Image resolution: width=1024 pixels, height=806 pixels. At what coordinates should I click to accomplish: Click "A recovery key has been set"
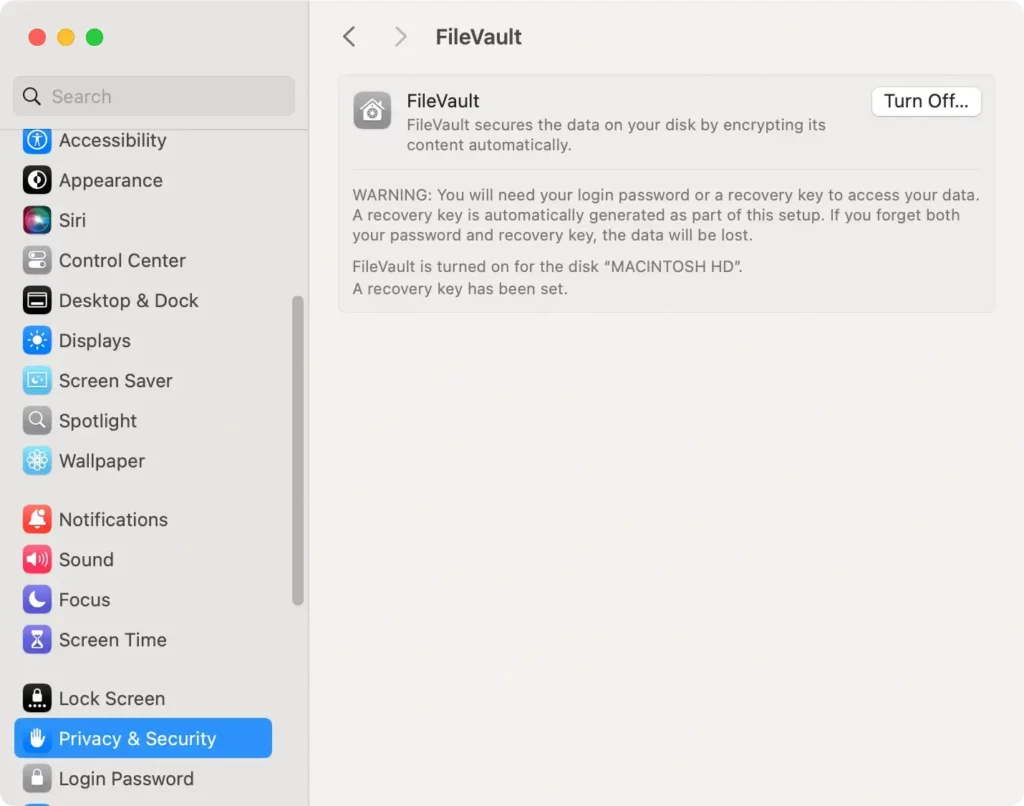click(460, 289)
